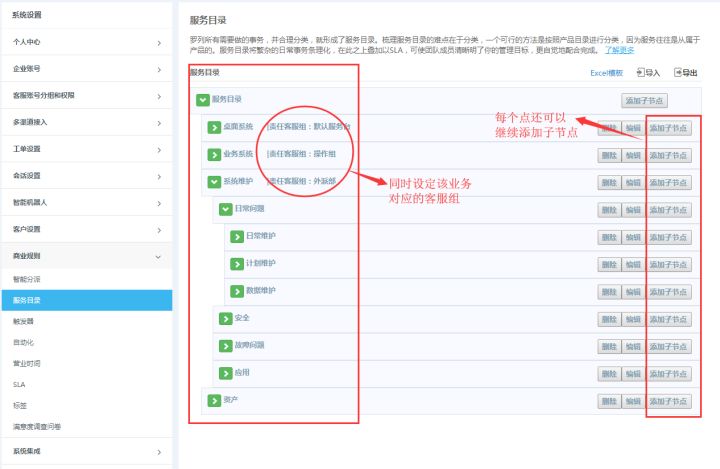Open 智能分派 in the sidebar menu

27,279
